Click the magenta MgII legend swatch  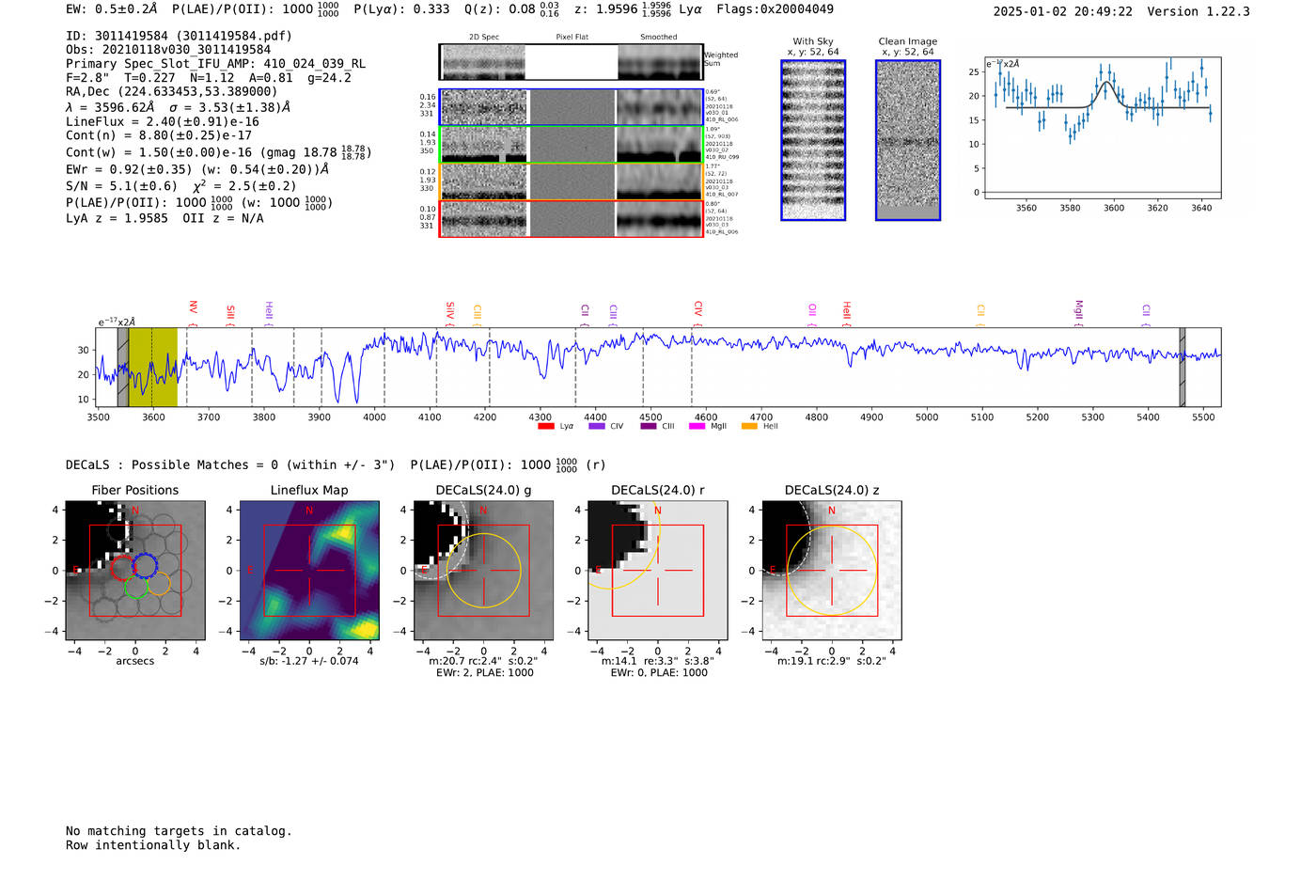[x=697, y=426]
